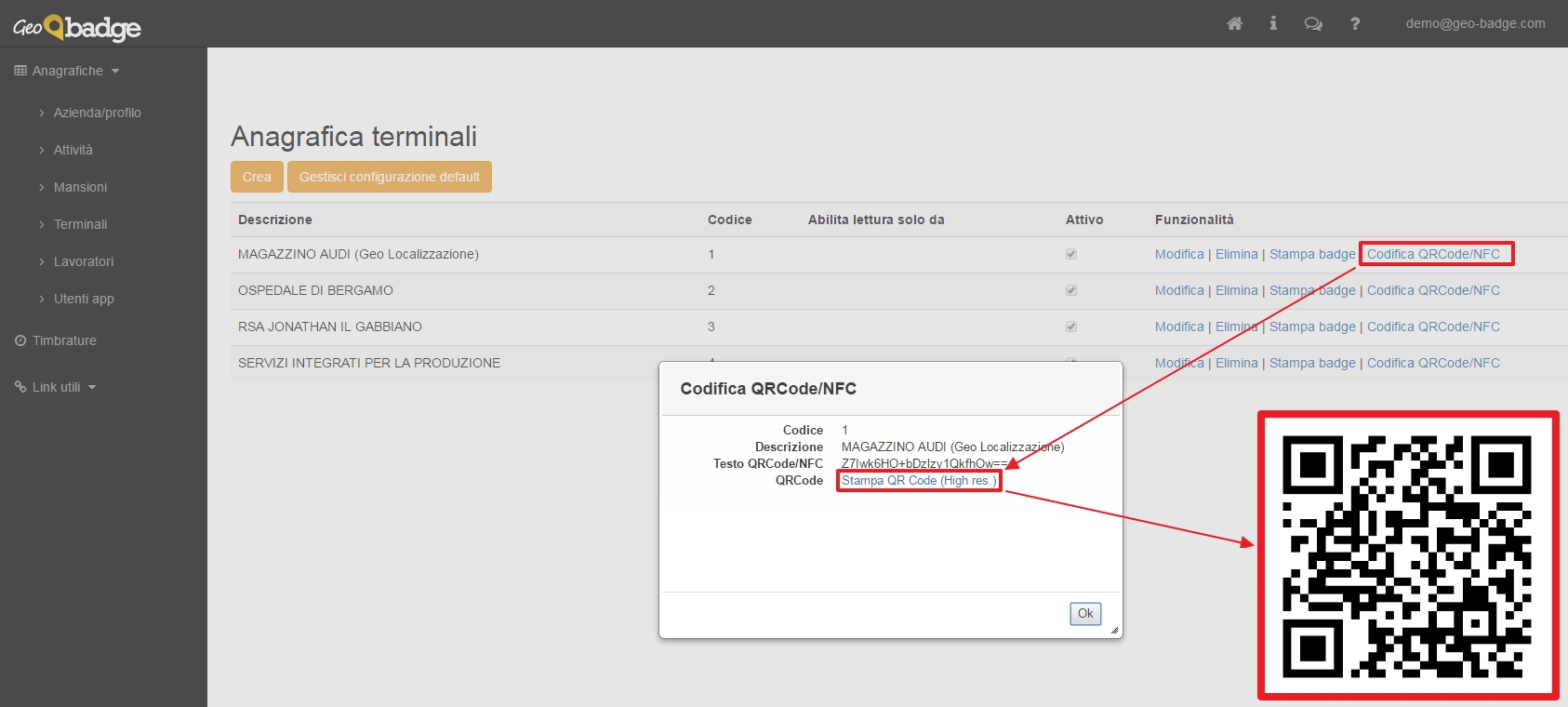The width and height of the screenshot is (1568, 707).
Task: Open the info icon in top bar
Action: point(1273,23)
